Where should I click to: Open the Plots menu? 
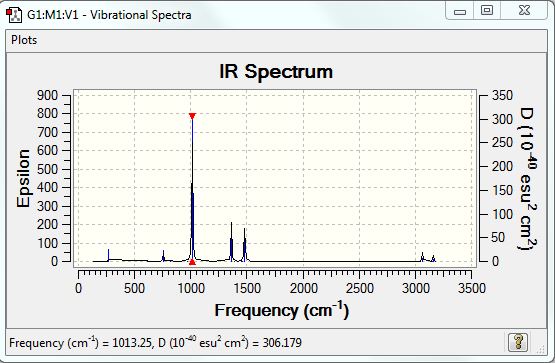click(24, 40)
